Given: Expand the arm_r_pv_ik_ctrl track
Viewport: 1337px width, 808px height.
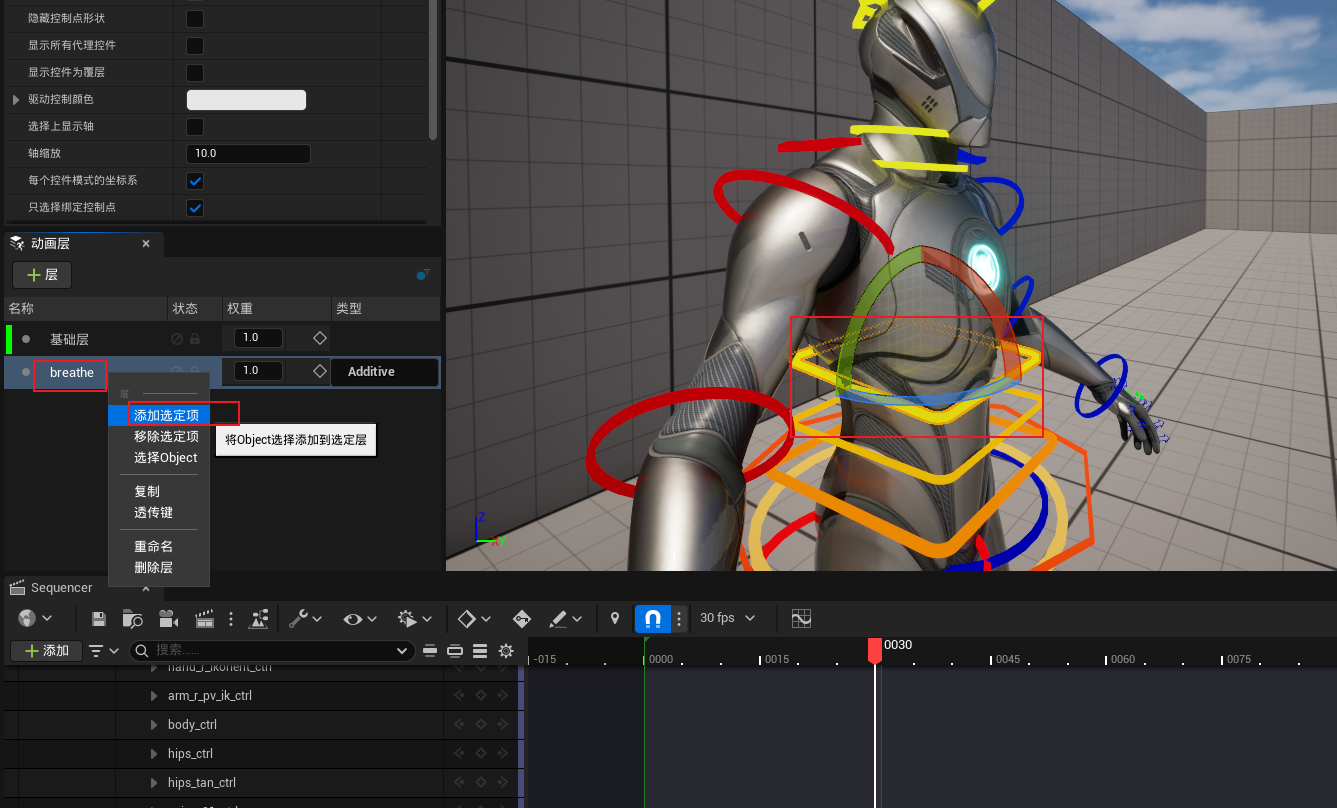Looking at the screenshot, I should click(154, 696).
